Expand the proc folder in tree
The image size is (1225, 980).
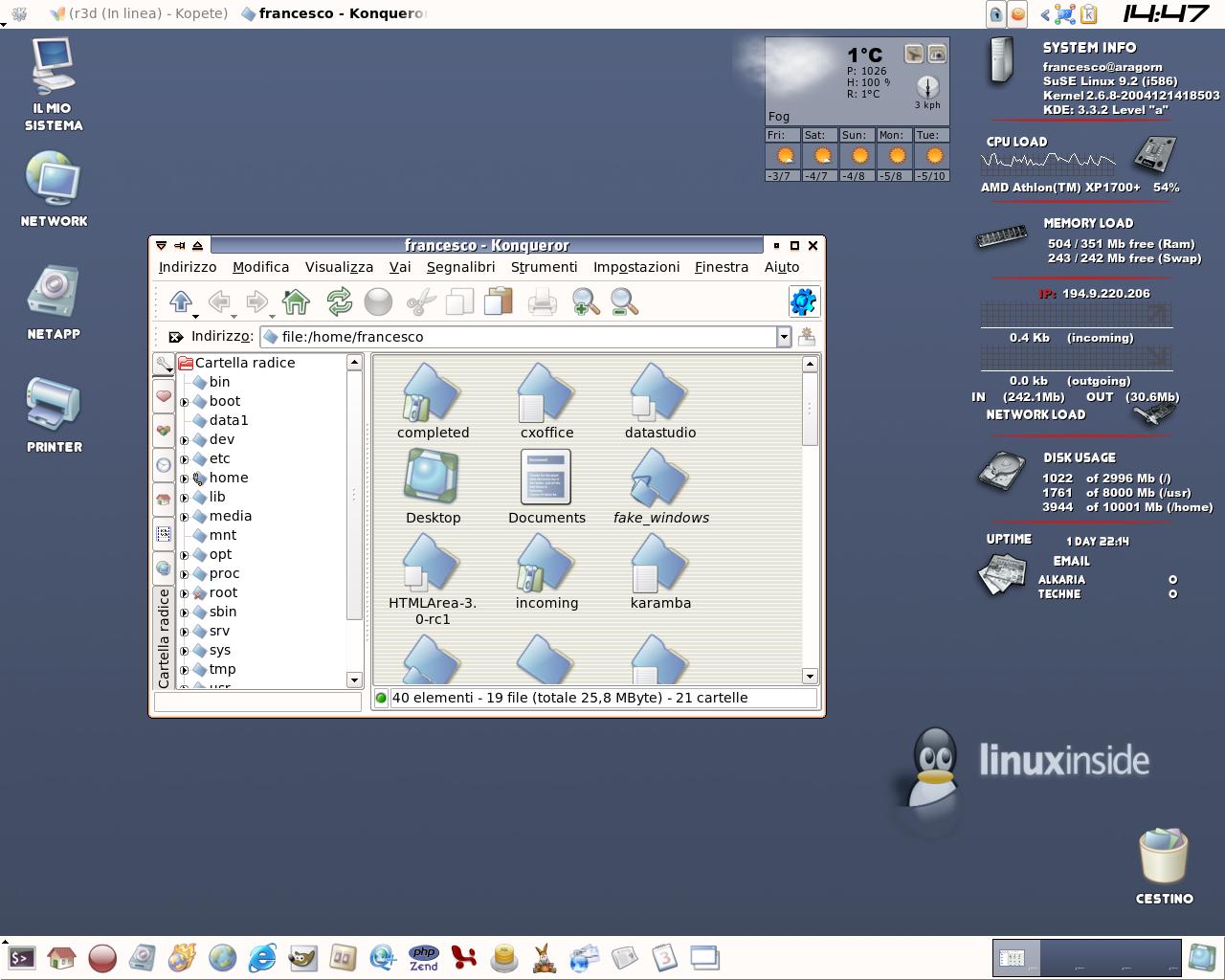pos(185,574)
